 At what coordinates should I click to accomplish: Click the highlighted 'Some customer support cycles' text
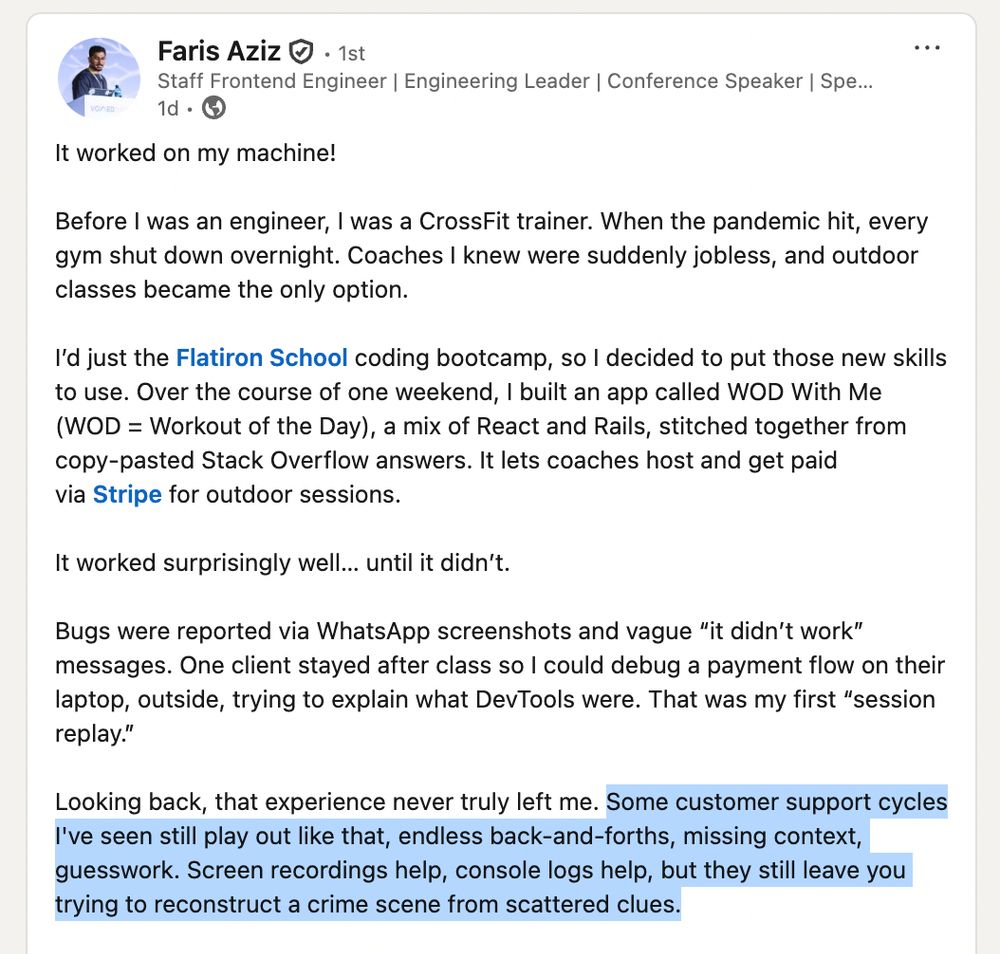[776, 802]
